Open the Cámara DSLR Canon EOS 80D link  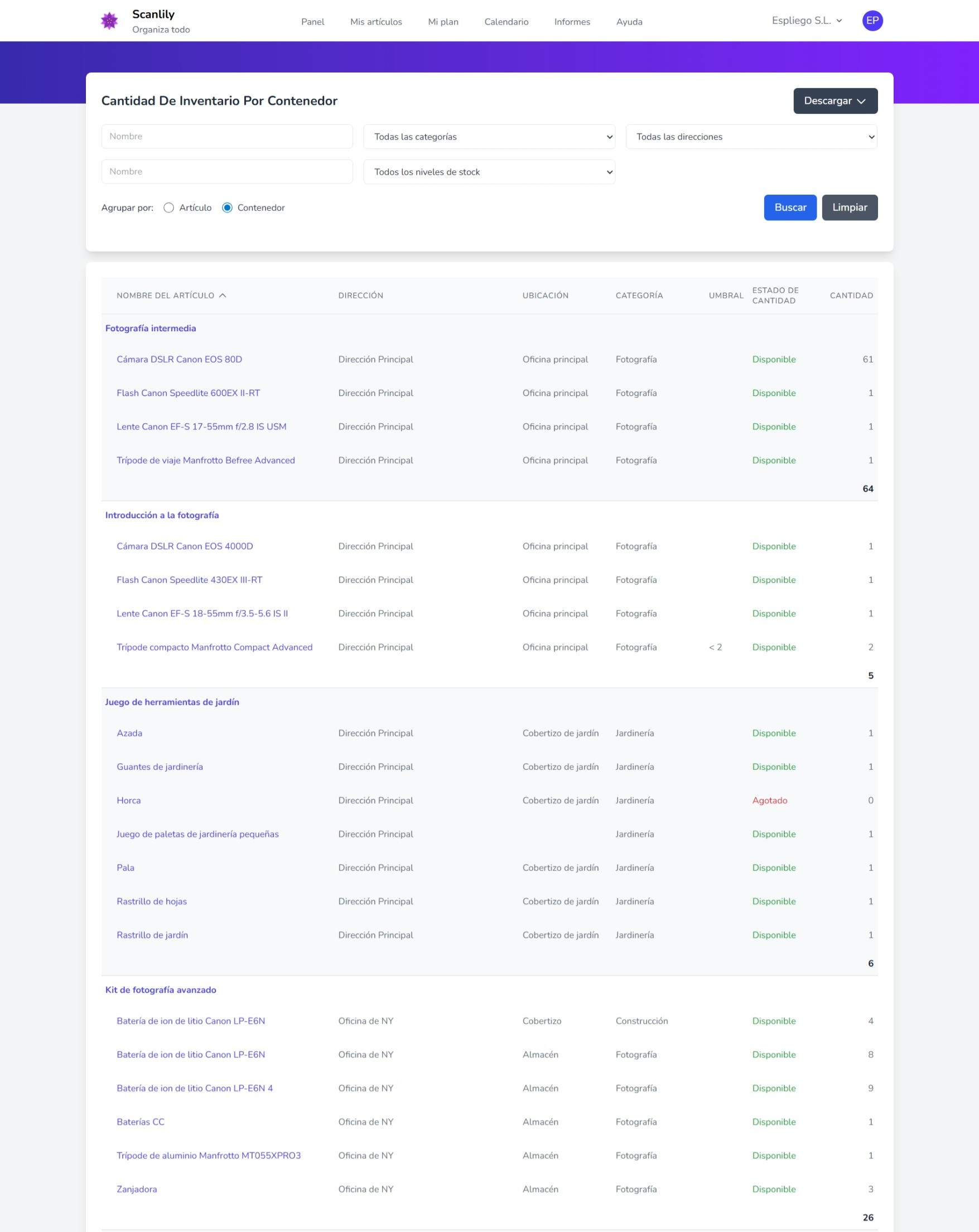click(x=180, y=359)
